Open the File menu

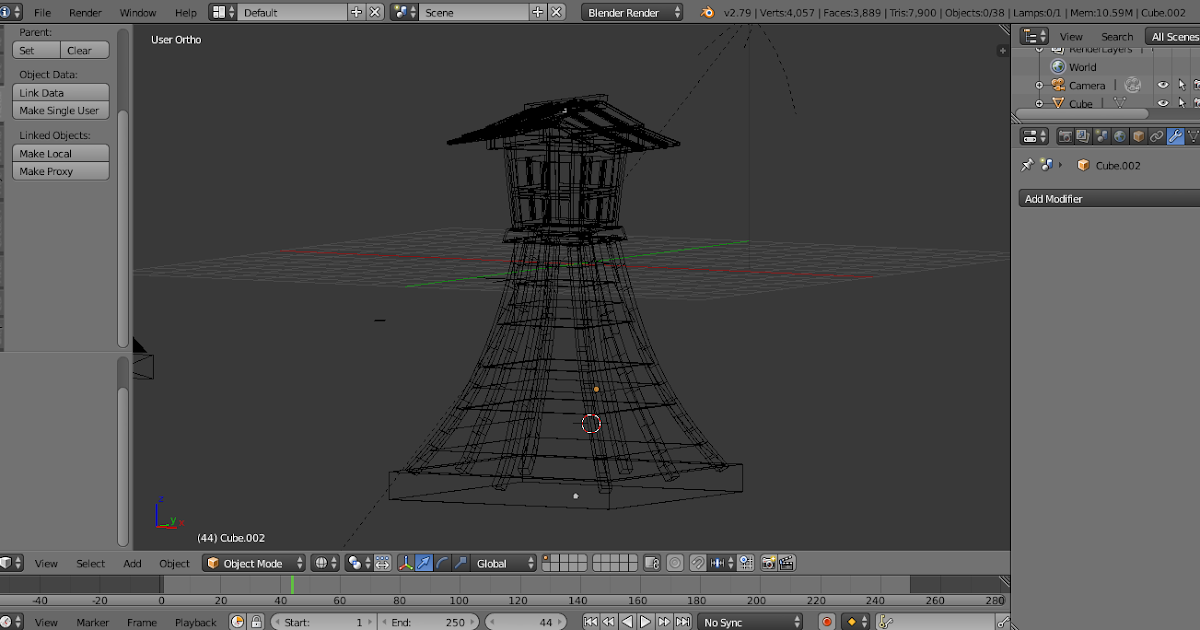click(x=42, y=13)
